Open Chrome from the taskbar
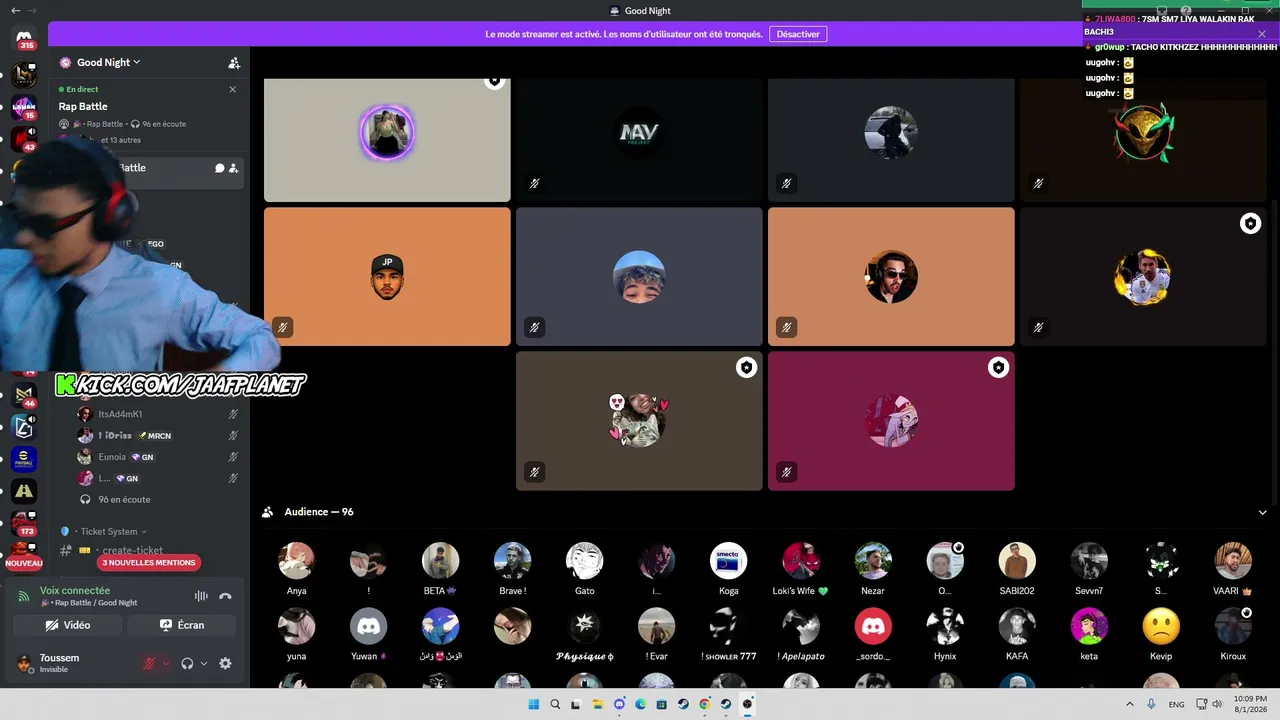The height and width of the screenshot is (720, 1280). tap(705, 704)
